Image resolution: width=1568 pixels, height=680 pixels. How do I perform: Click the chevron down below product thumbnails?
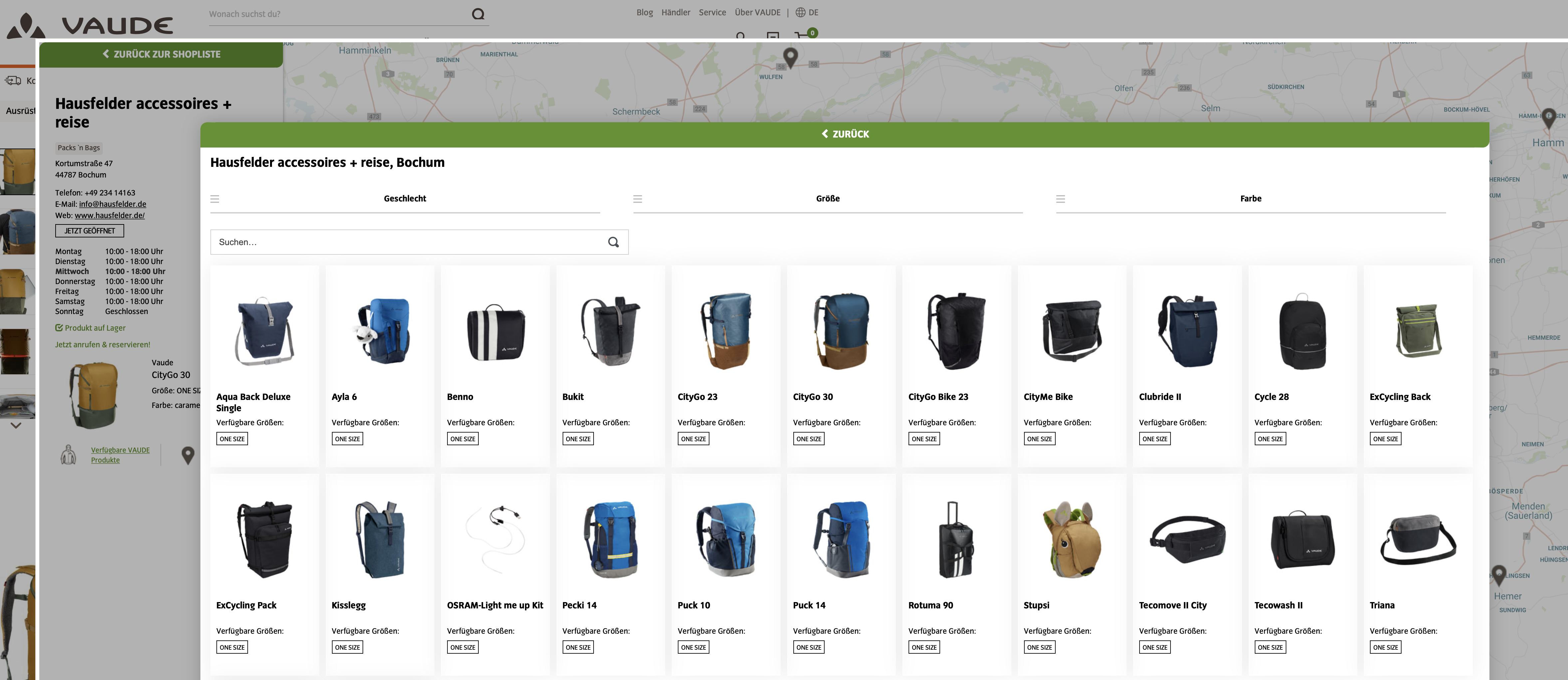click(x=16, y=426)
